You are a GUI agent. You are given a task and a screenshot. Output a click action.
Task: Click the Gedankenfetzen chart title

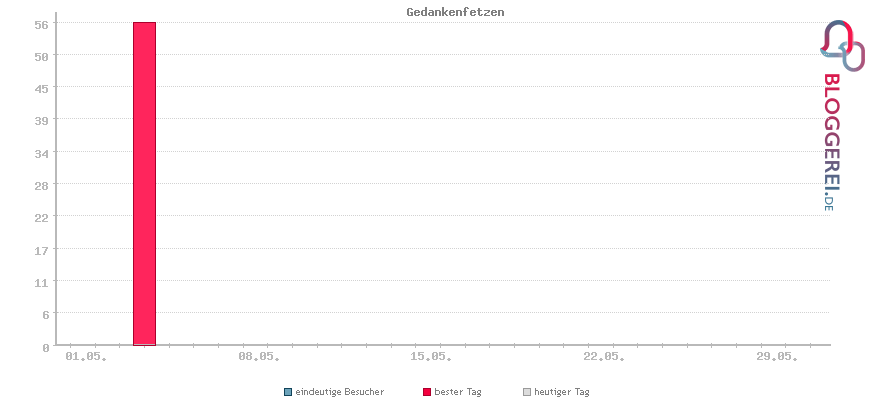[x=455, y=12]
